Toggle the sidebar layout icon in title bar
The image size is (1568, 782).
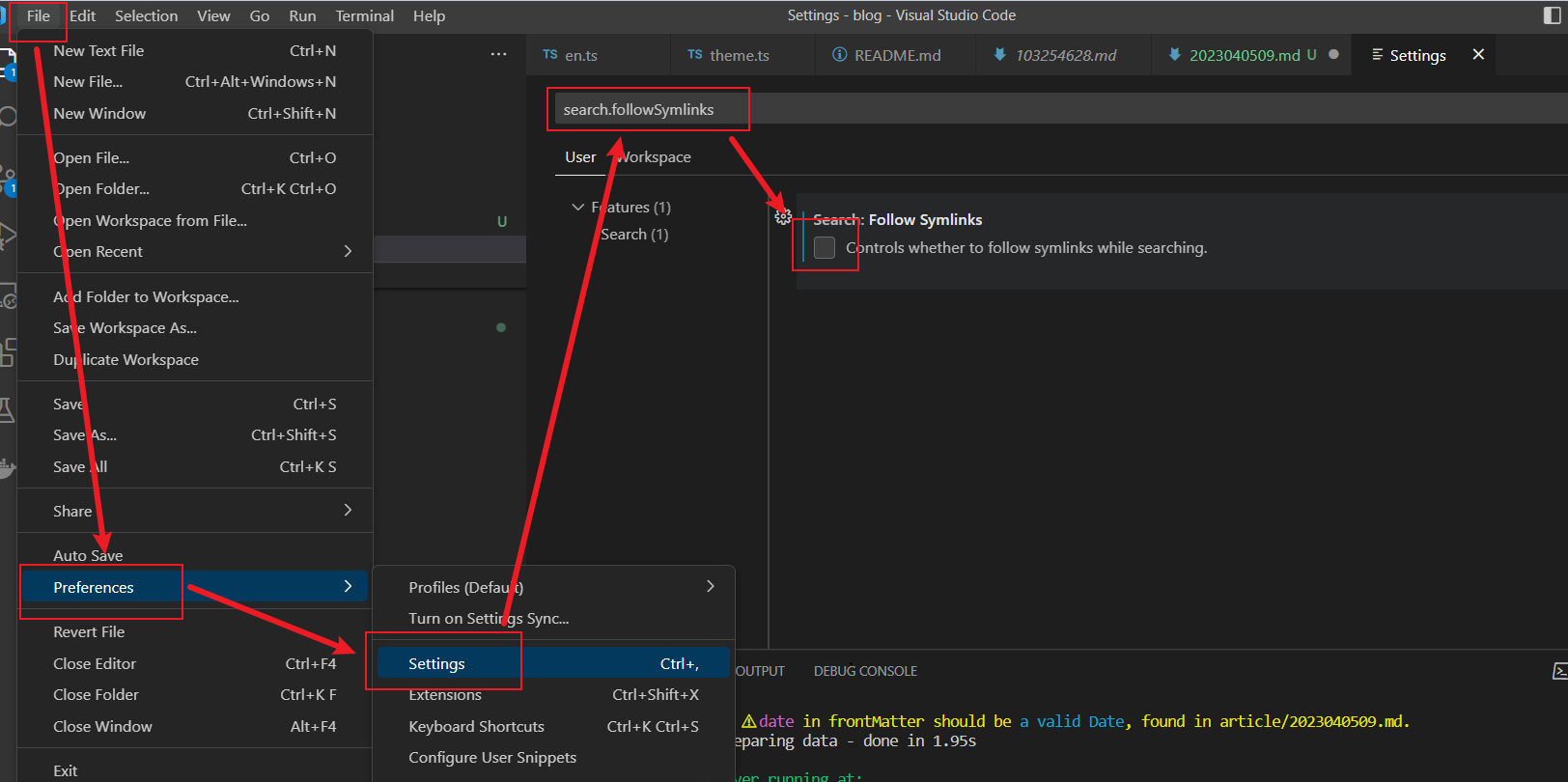1553,15
